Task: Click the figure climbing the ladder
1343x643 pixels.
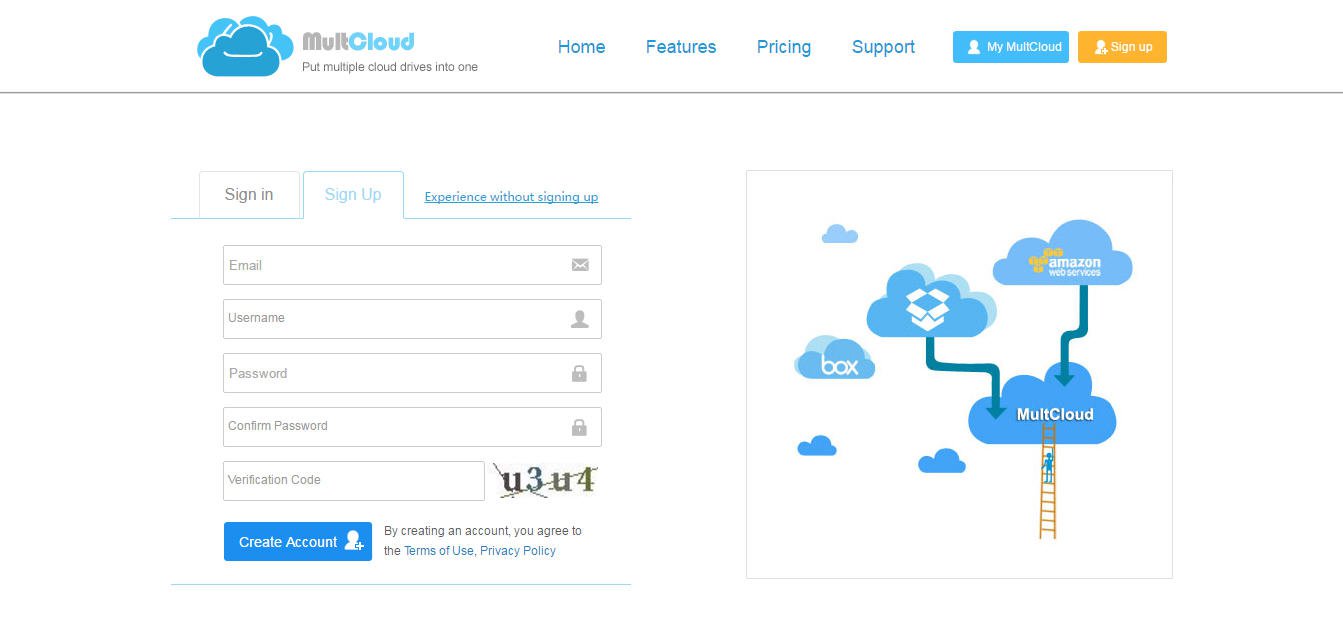Action: (1048, 467)
